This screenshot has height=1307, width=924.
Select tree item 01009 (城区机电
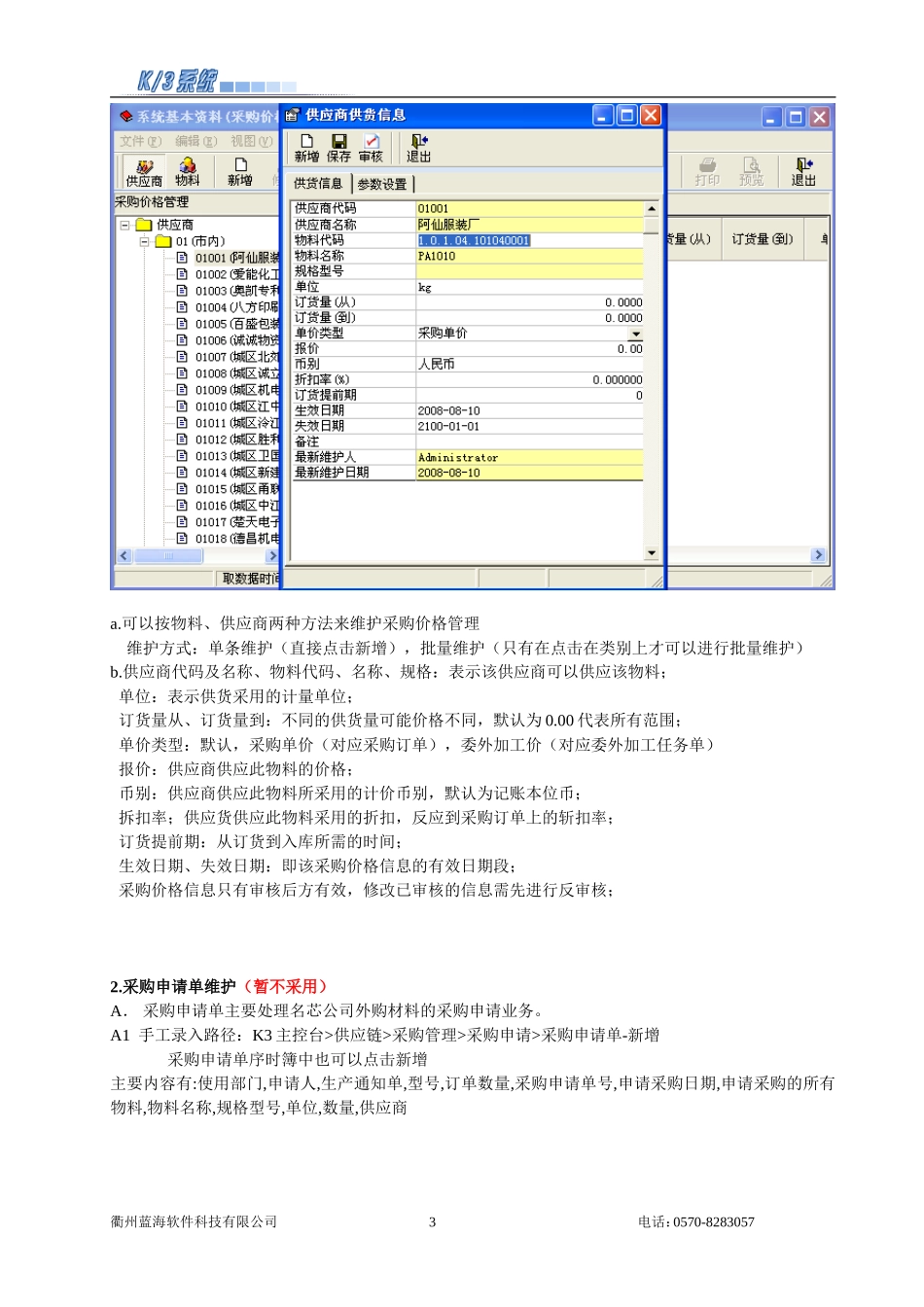[x=237, y=390]
